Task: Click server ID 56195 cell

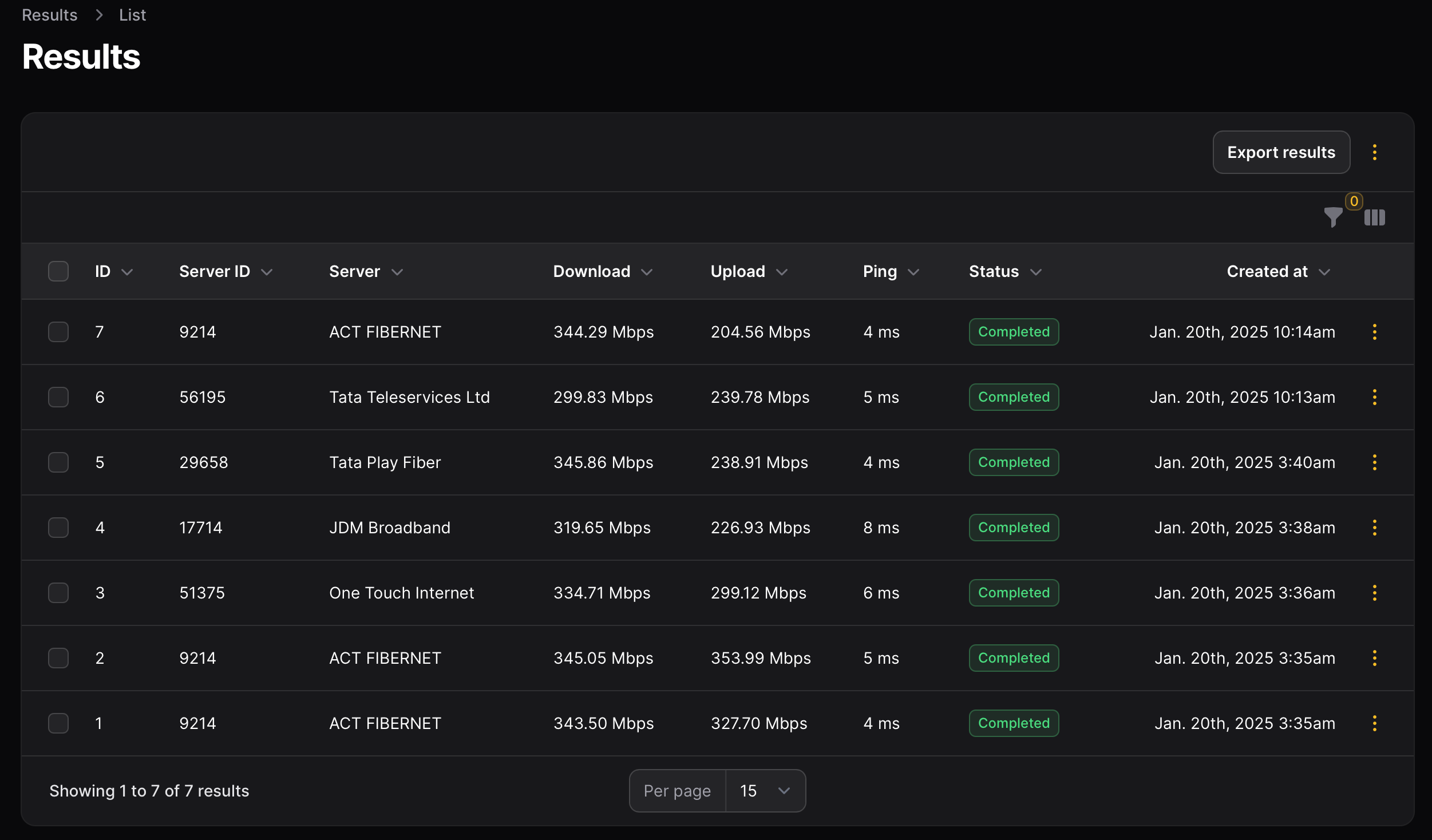Action: [x=202, y=397]
